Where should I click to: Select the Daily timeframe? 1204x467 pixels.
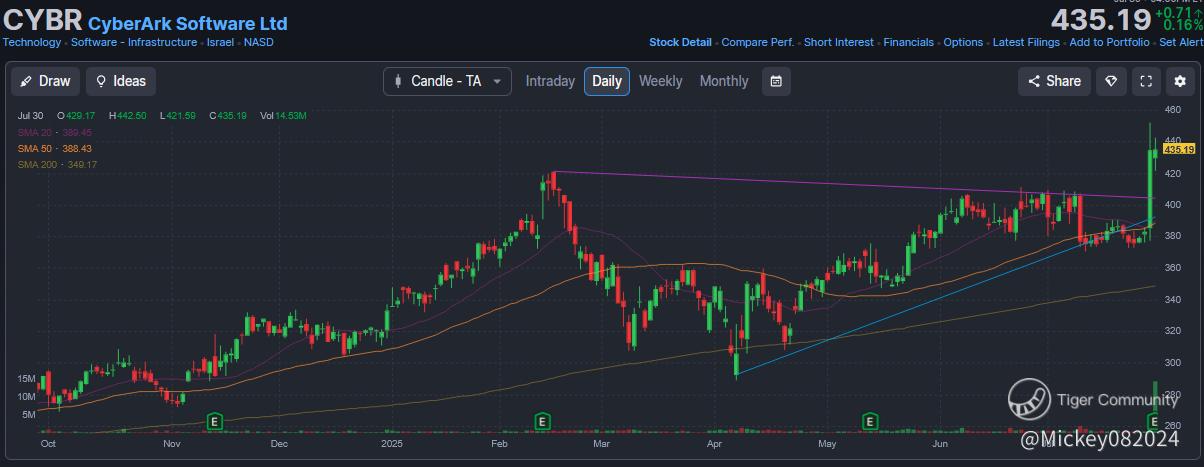[607, 81]
